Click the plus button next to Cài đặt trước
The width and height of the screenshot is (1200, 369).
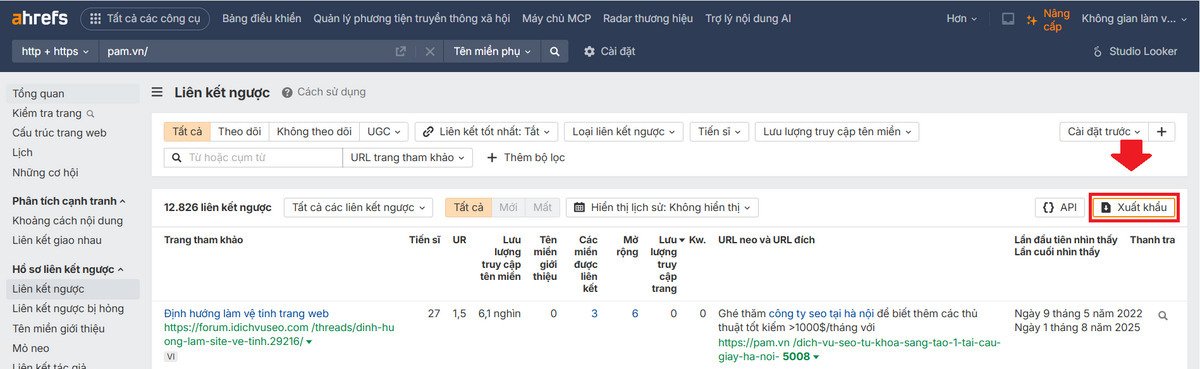1161,131
